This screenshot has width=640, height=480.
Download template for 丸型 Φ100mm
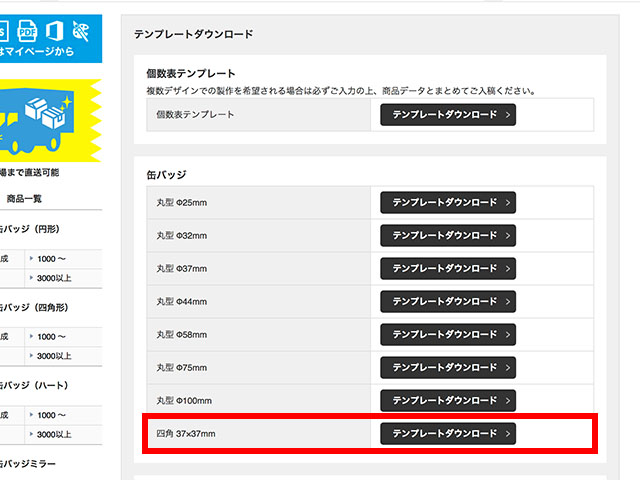[x=448, y=401]
